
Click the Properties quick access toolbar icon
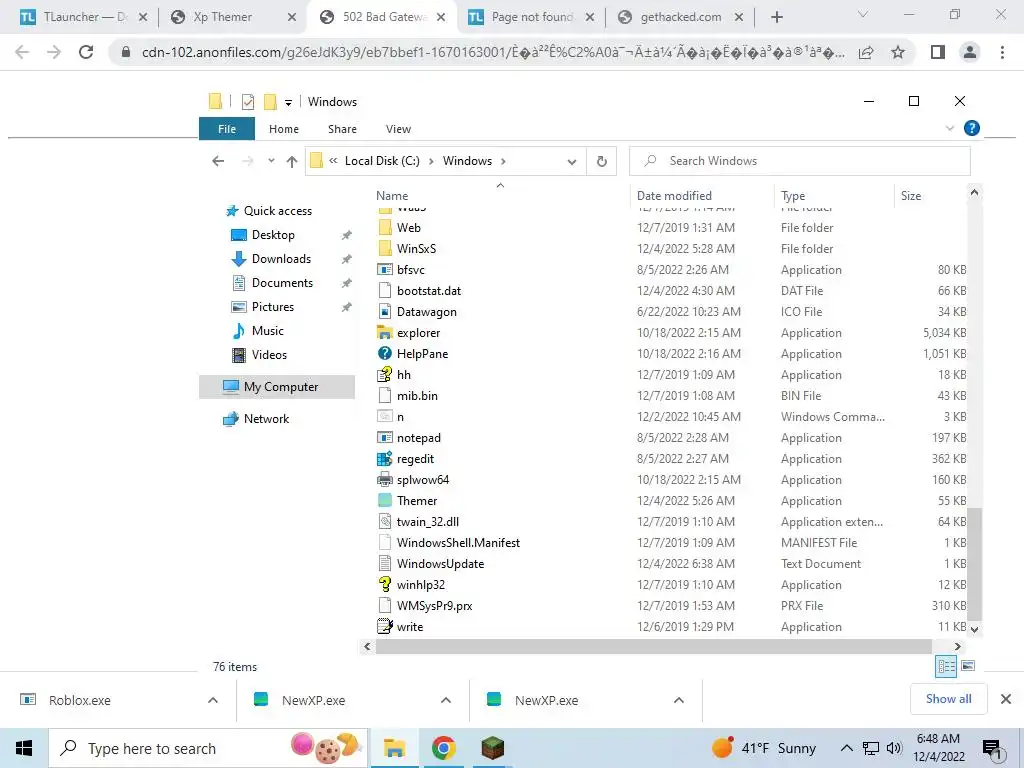pos(248,102)
